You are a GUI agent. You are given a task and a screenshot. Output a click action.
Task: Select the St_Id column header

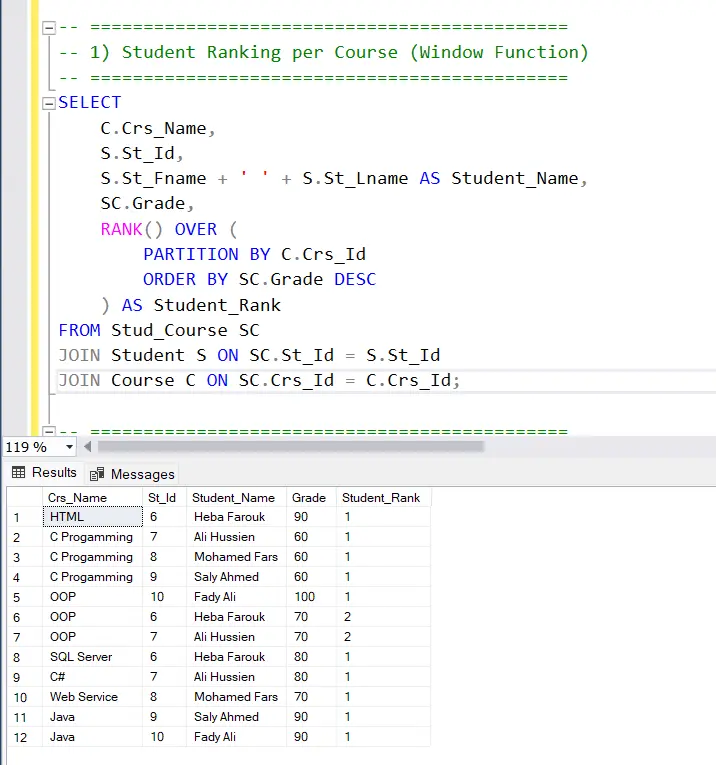pos(164,498)
